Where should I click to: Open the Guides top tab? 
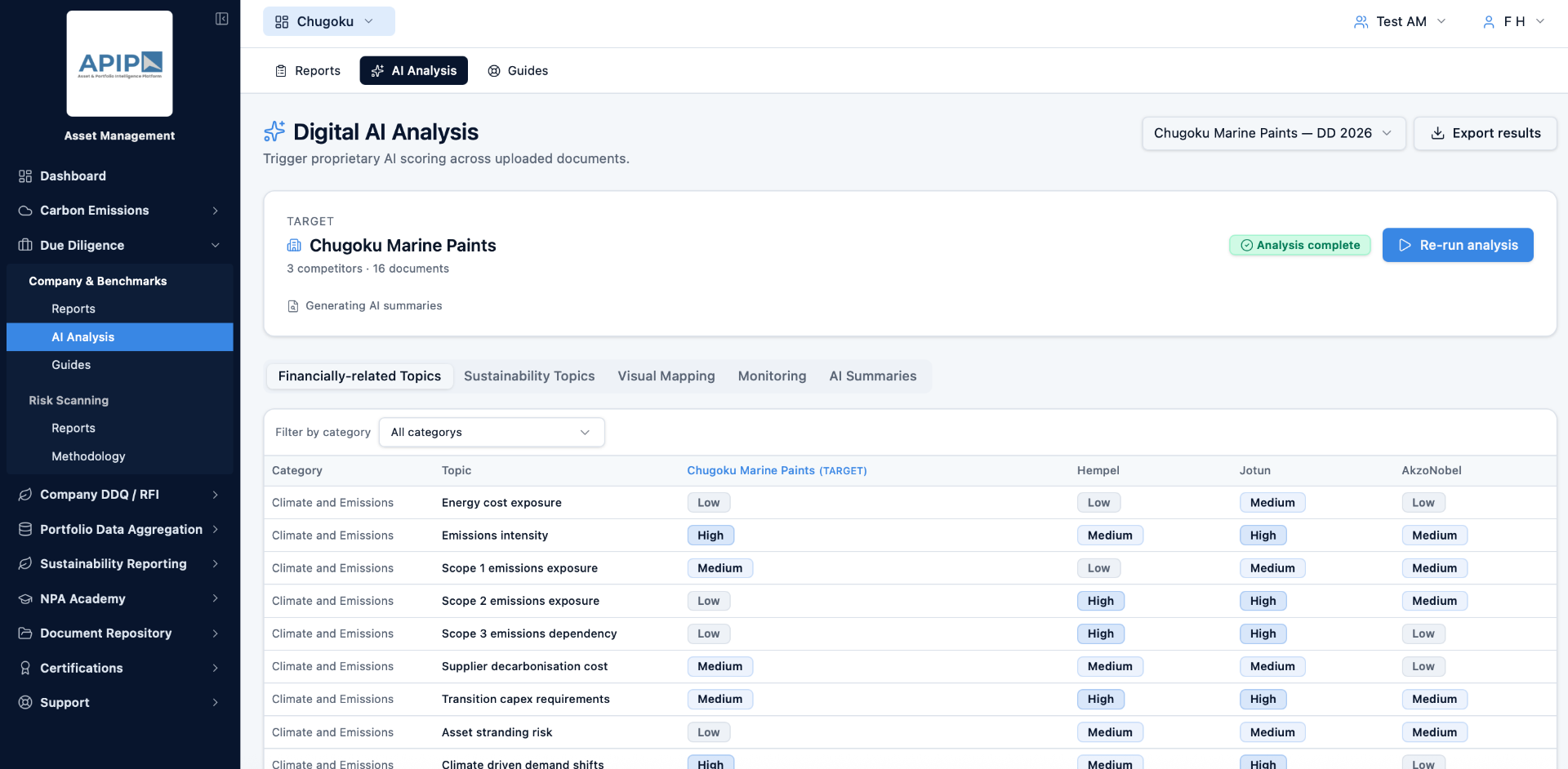click(x=518, y=71)
